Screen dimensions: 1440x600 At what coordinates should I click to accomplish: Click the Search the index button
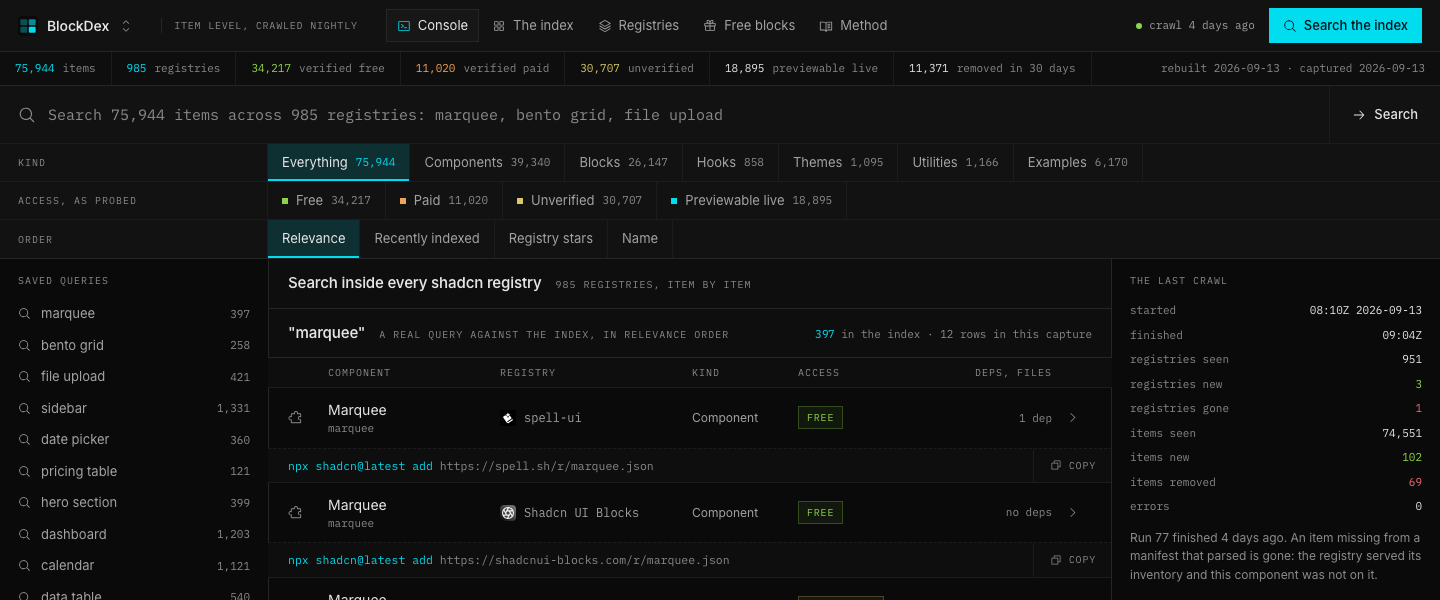1345,26
